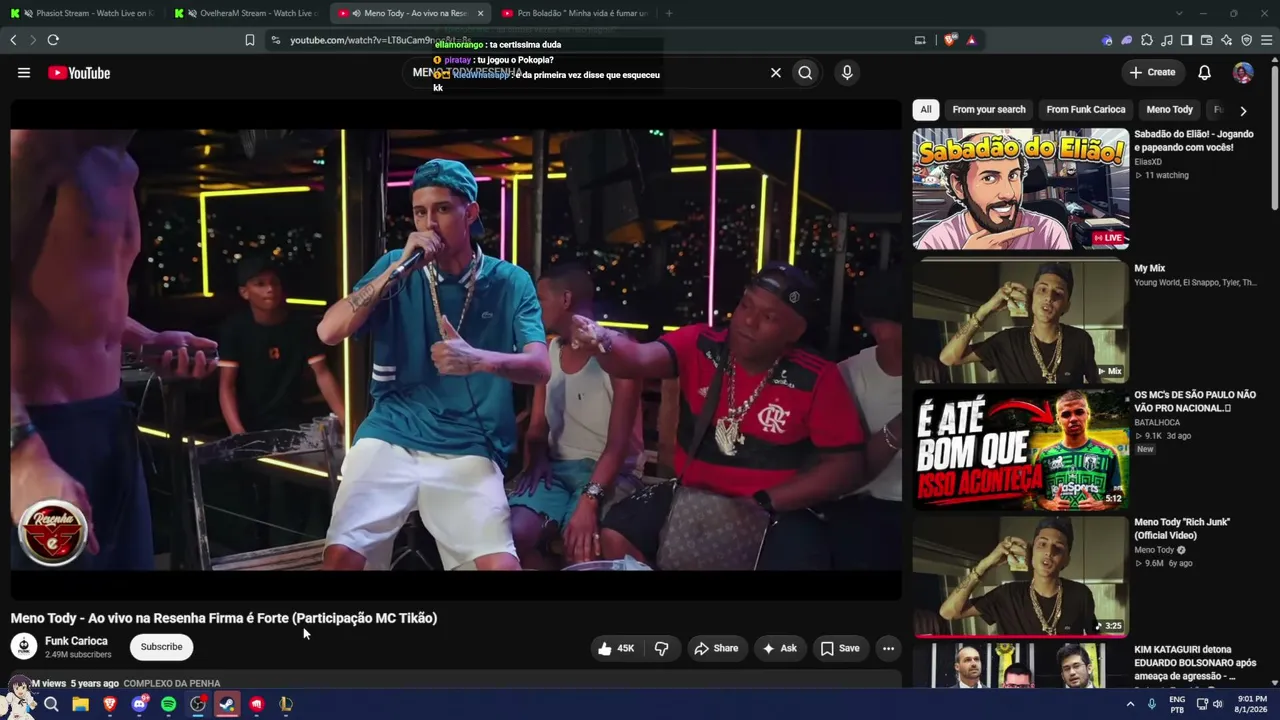Viewport: 1280px width, 720px height.
Task: Reload the current page
Action: click(x=53, y=40)
